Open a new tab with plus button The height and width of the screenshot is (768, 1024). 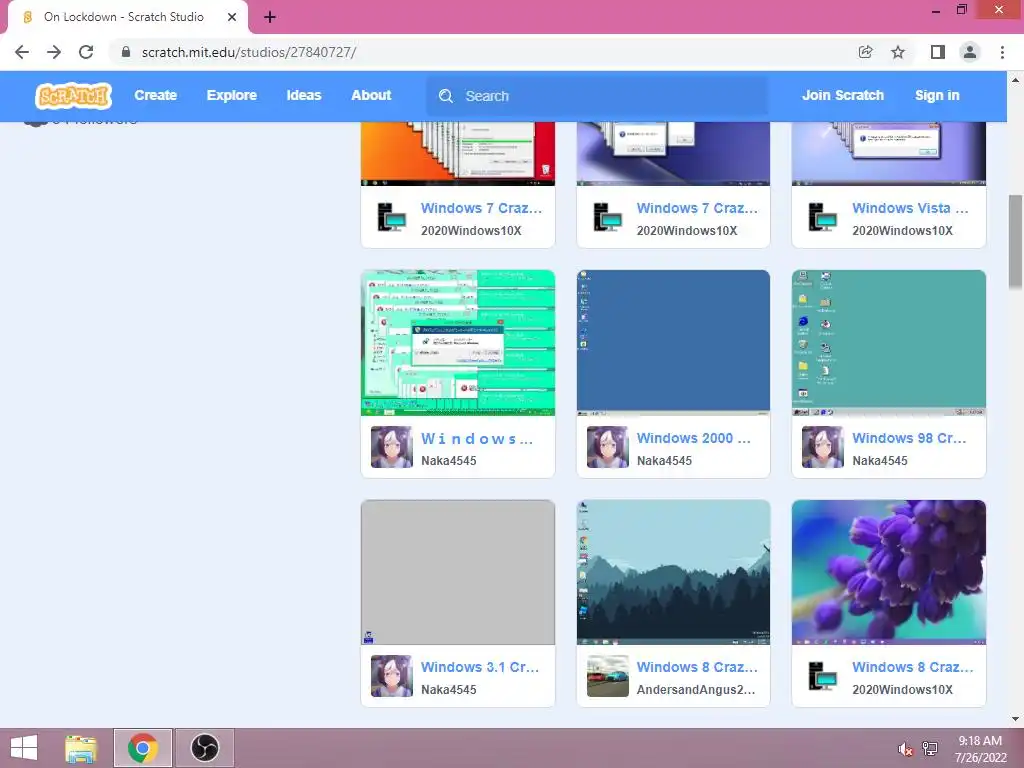pos(270,17)
